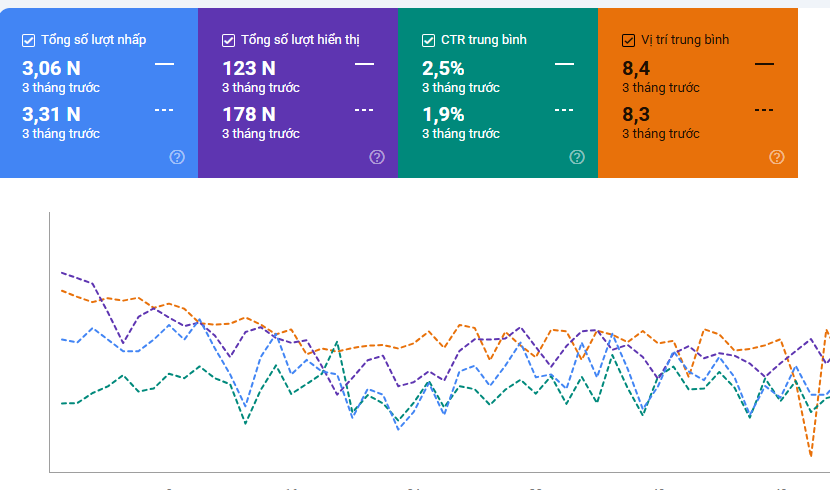The height and width of the screenshot is (490, 830).
Task: Toggle the CTR trung bình checkbox
Action: pos(428,40)
